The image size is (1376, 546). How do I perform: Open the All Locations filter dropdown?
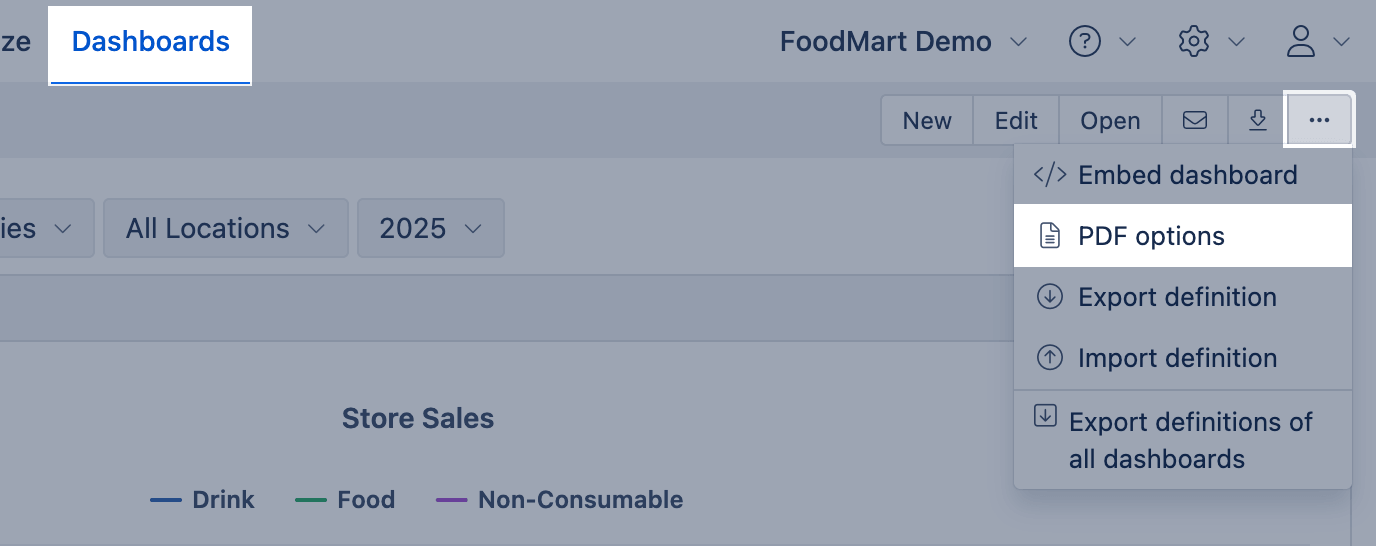click(226, 228)
